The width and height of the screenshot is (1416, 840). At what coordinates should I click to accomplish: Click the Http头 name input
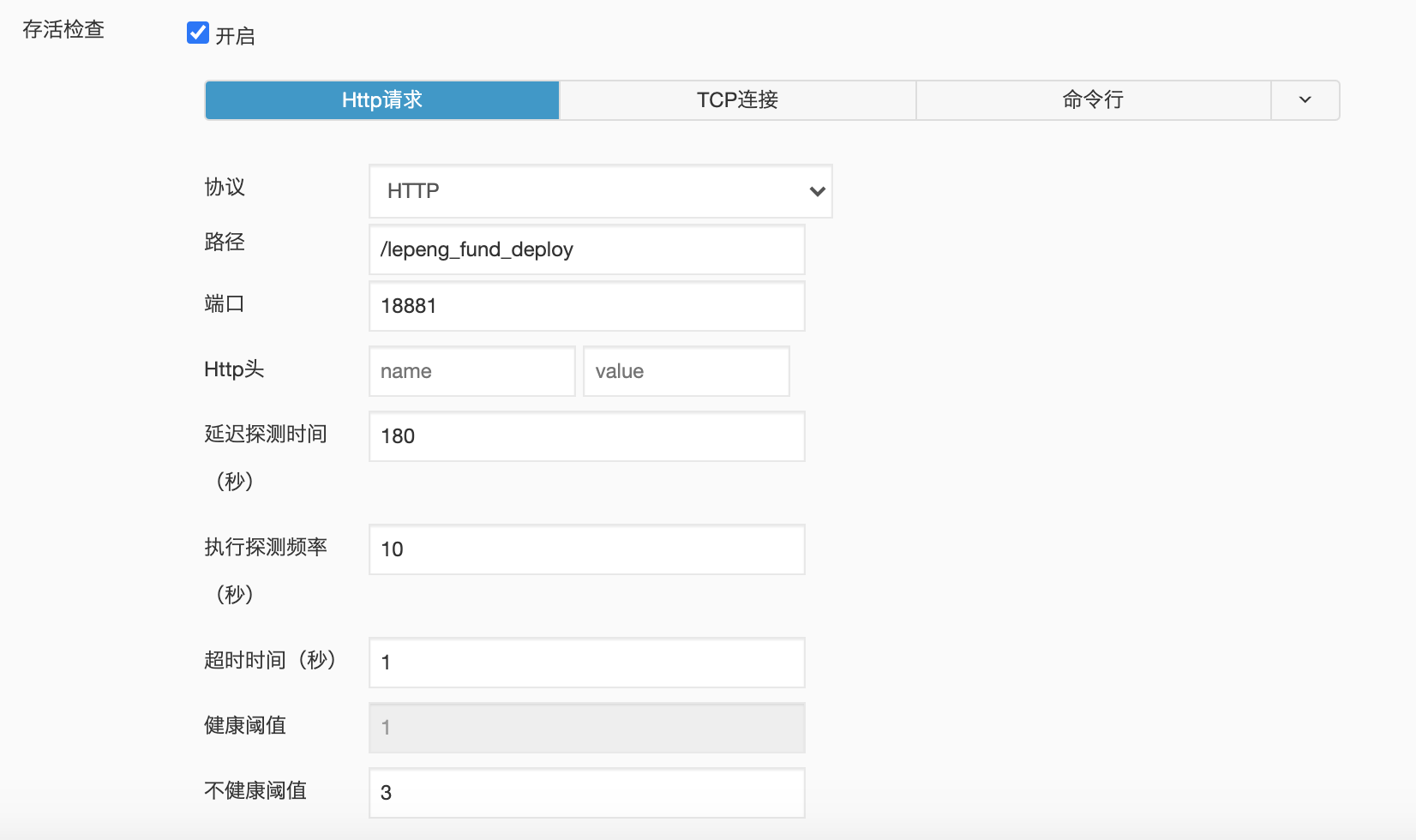(x=471, y=371)
